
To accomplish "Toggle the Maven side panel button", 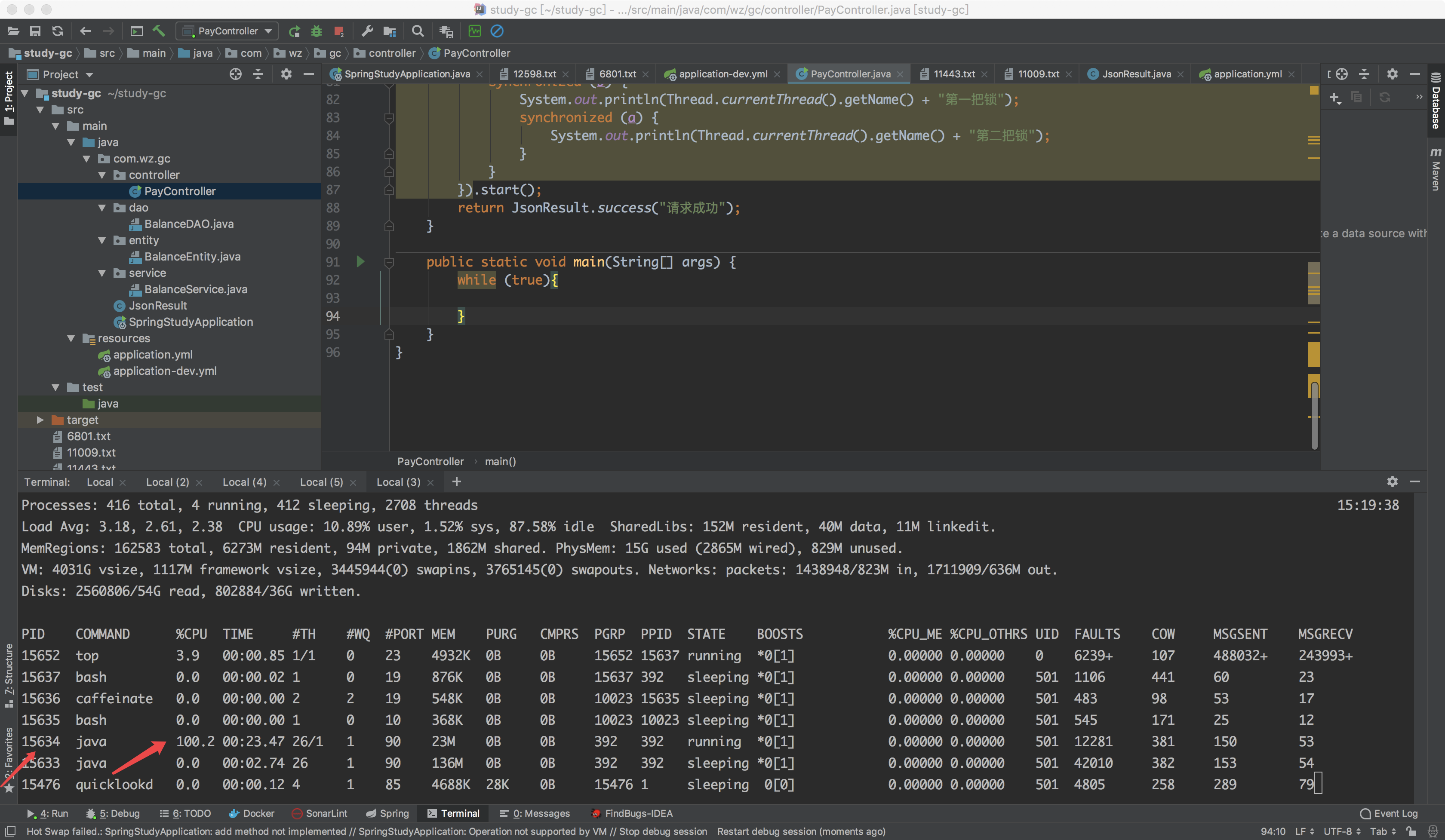I will point(1435,169).
